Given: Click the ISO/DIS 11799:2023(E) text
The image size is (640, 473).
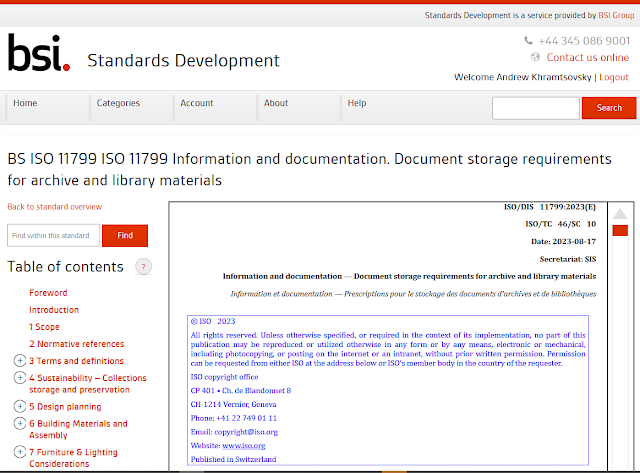Looking at the screenshot, I should click(x=550, y=207).
